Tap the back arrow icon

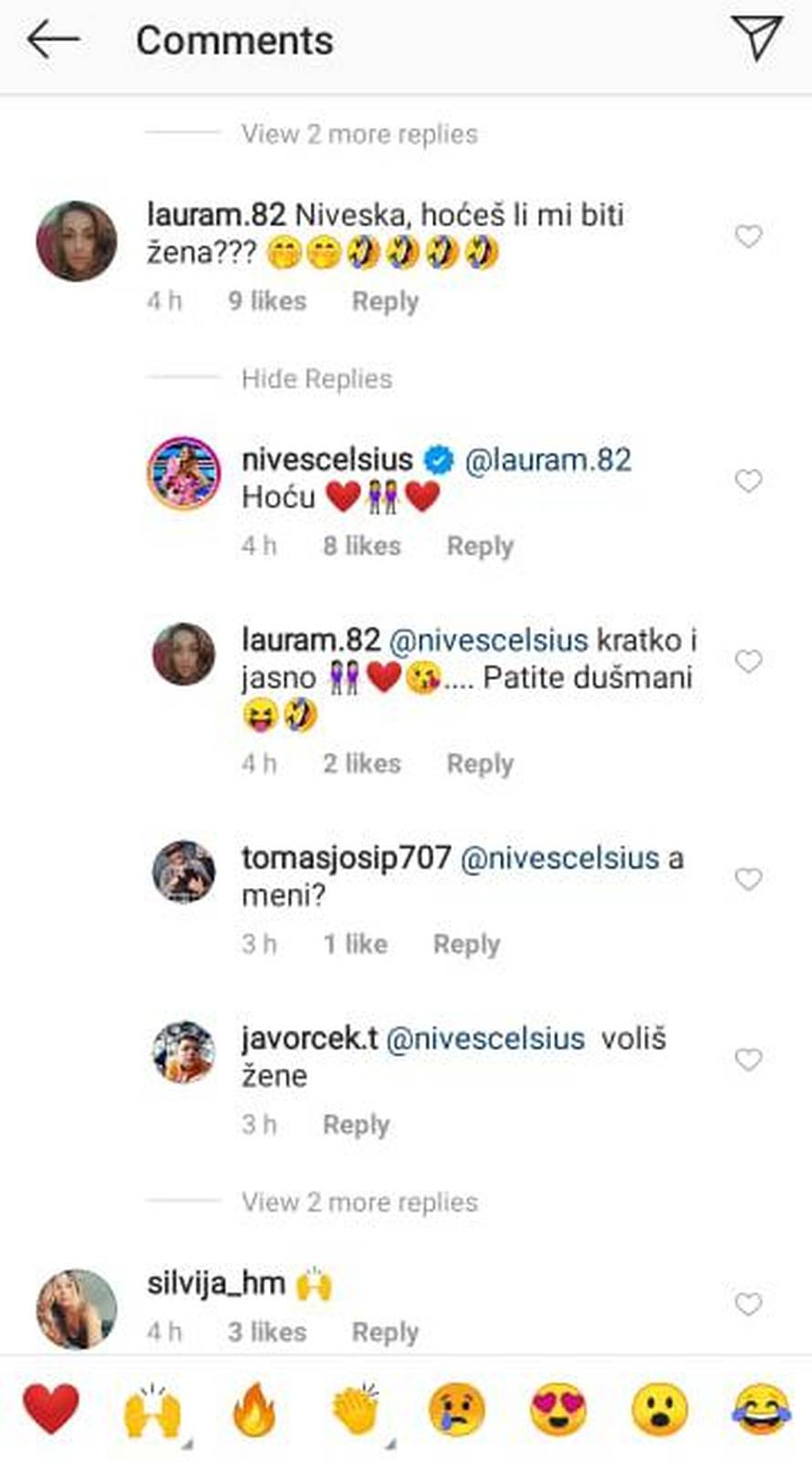click(x=53, y=40)
